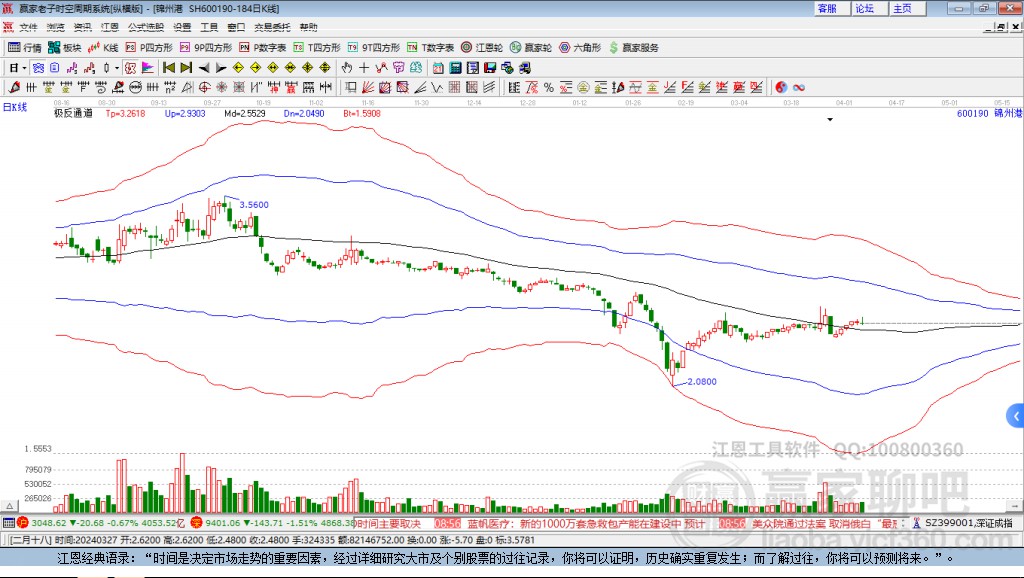Click the SZ399001 深证成指 status entry

(x=963, y=523)
